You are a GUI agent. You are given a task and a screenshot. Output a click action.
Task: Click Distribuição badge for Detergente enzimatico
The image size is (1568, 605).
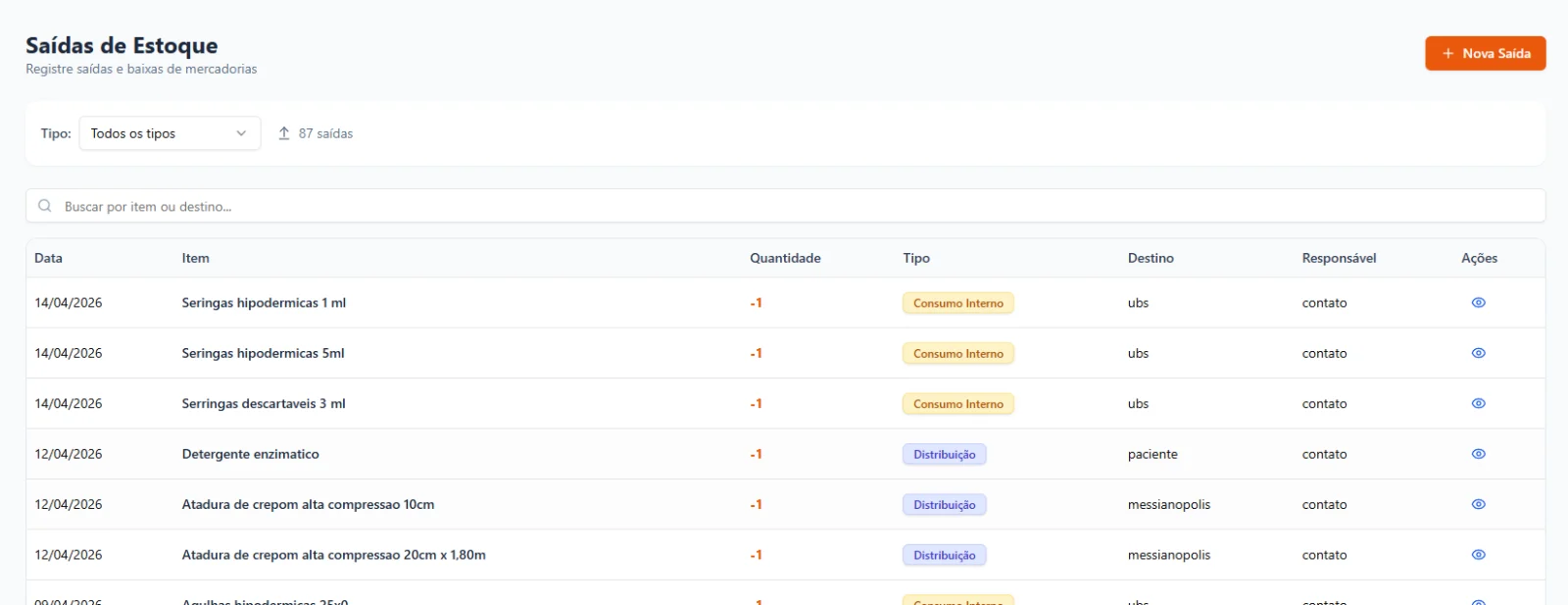[x=944, y=454]
